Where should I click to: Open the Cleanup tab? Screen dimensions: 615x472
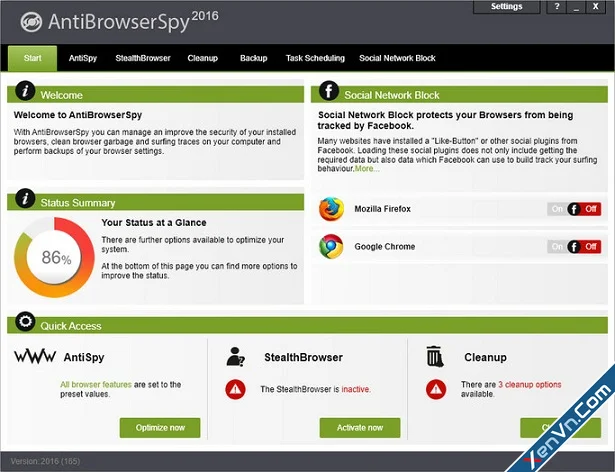(x=202, y=58)
